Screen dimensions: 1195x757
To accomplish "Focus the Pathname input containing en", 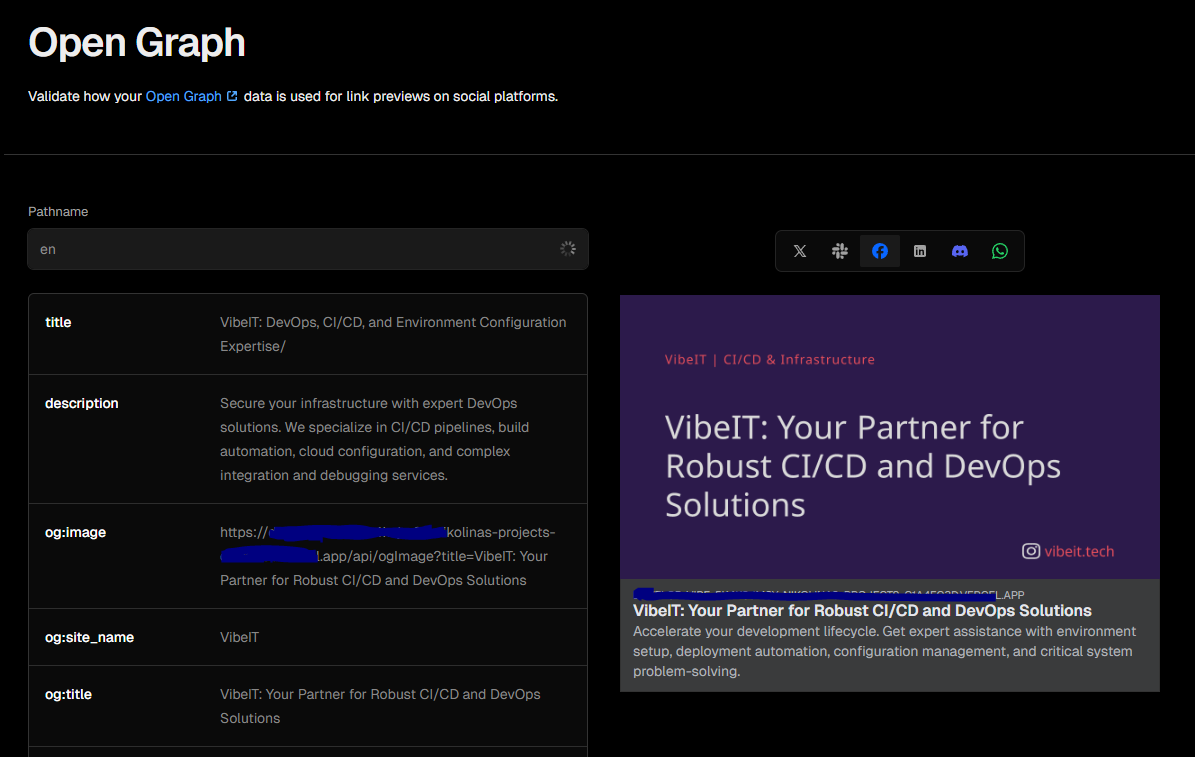I will pos(308,249).
